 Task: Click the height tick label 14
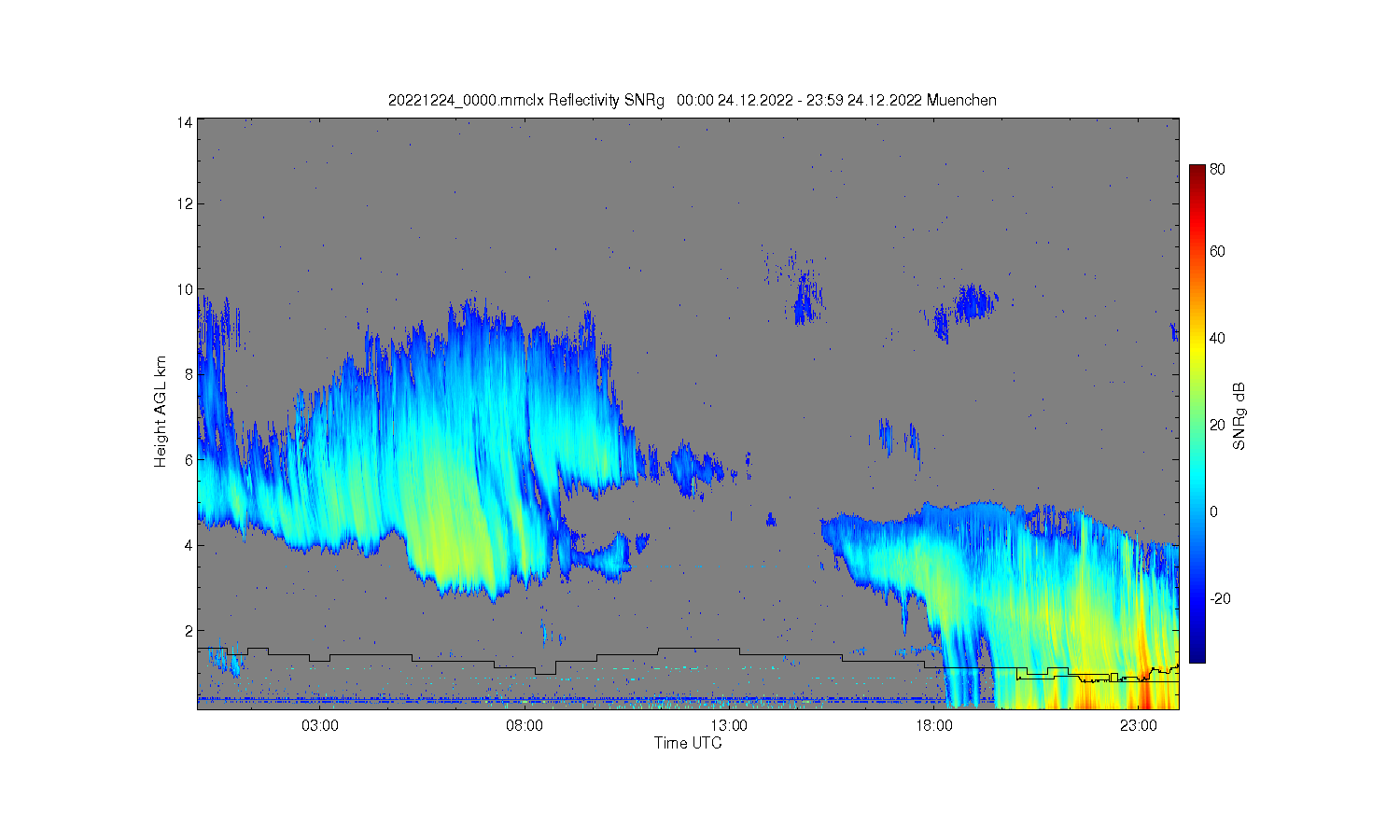[185, 121]
